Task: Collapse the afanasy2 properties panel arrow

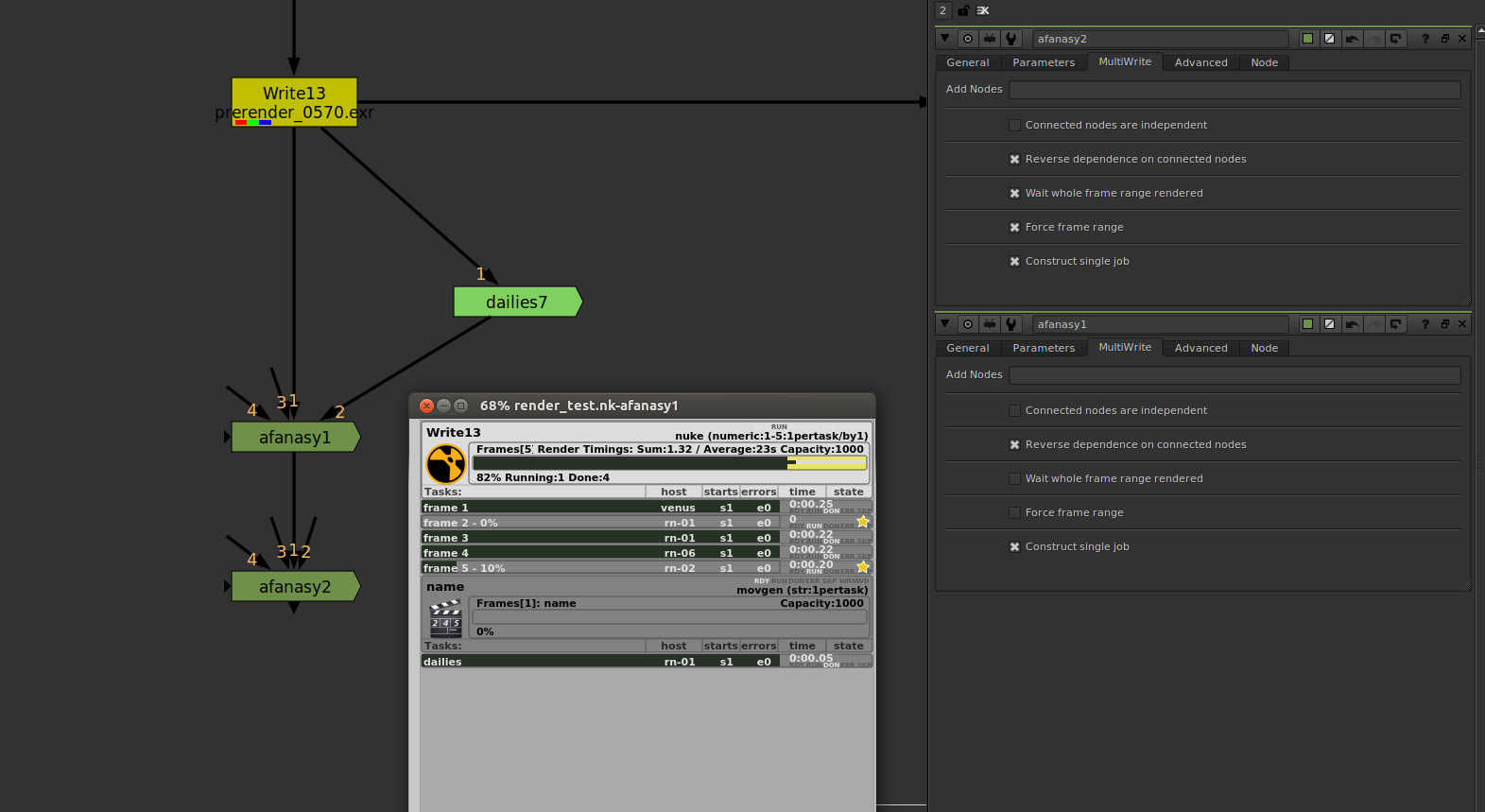Action: point(944,39)
